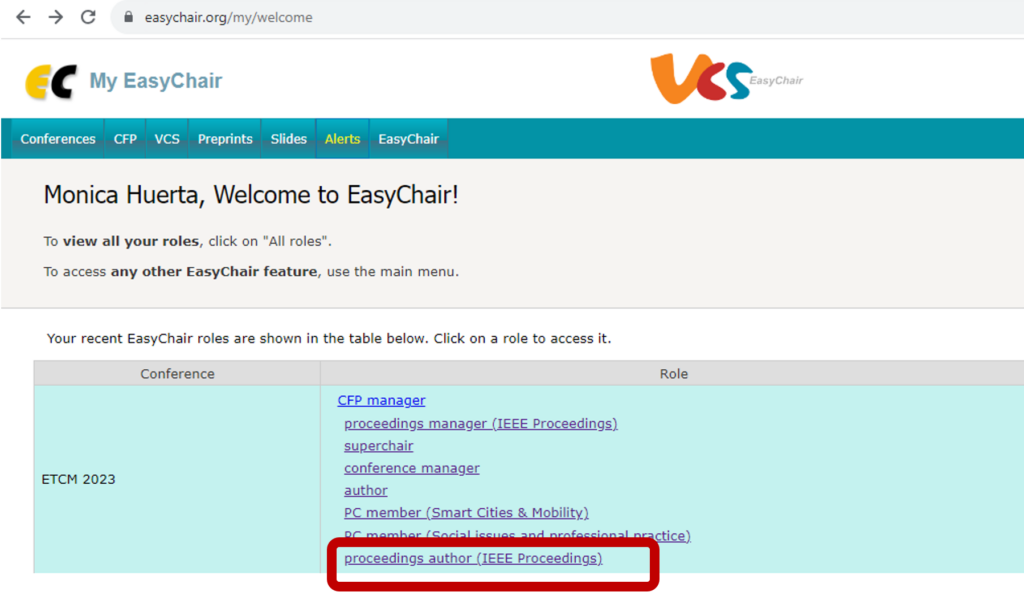
Task: Click the Role column header
Action: [673, 374]
